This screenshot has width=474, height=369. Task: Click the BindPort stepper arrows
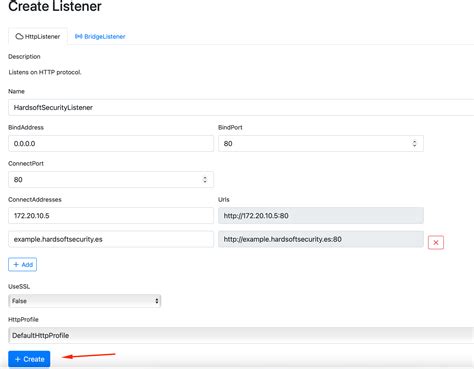(414, 143)
